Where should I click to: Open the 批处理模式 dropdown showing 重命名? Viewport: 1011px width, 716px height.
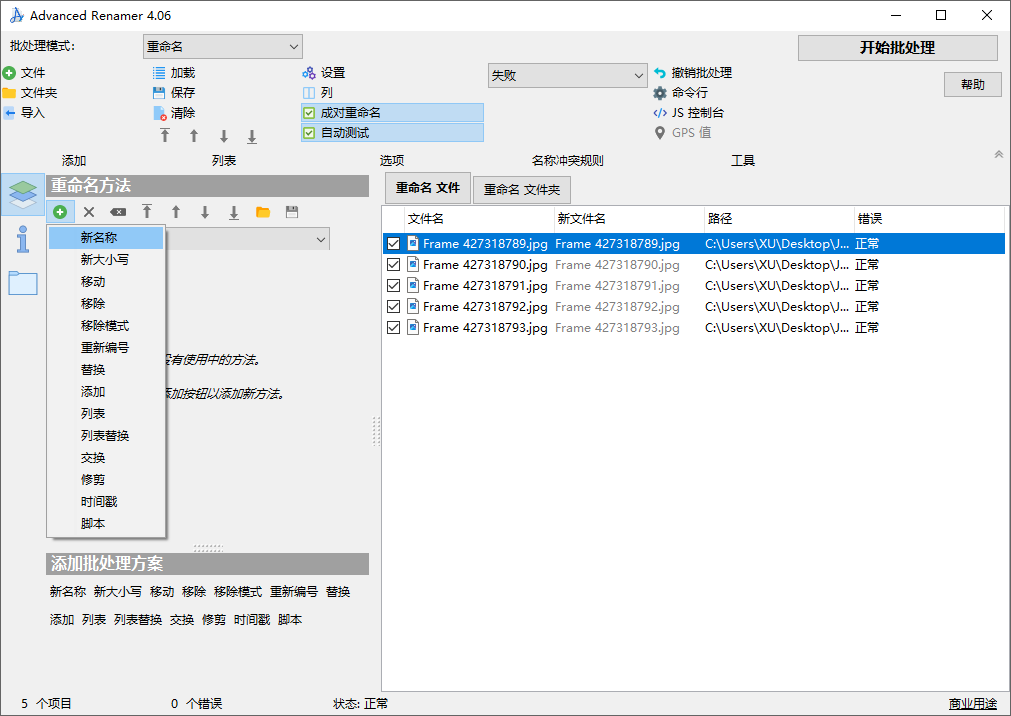222,46
